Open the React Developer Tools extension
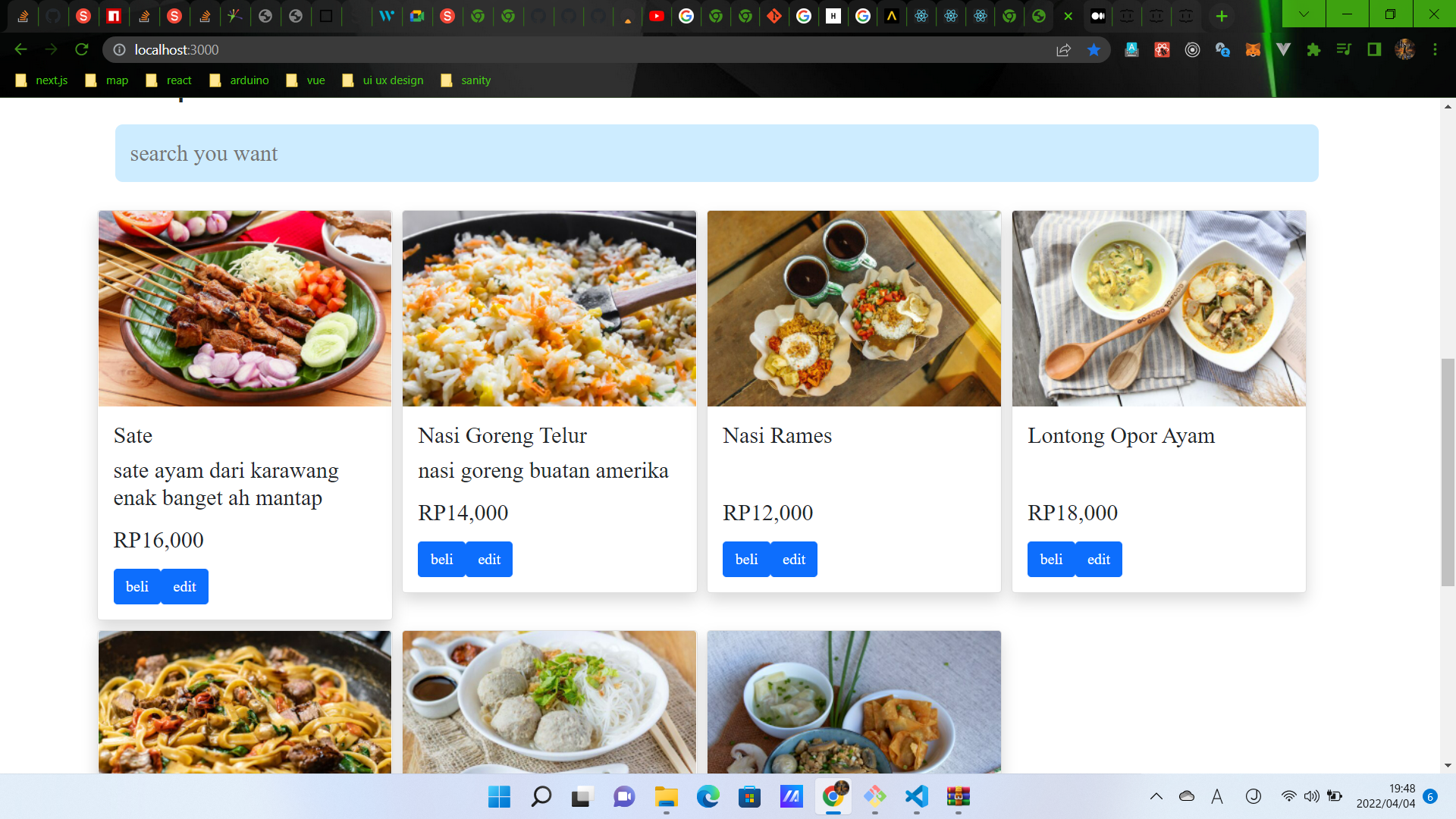 click(x=1162, y=49)
